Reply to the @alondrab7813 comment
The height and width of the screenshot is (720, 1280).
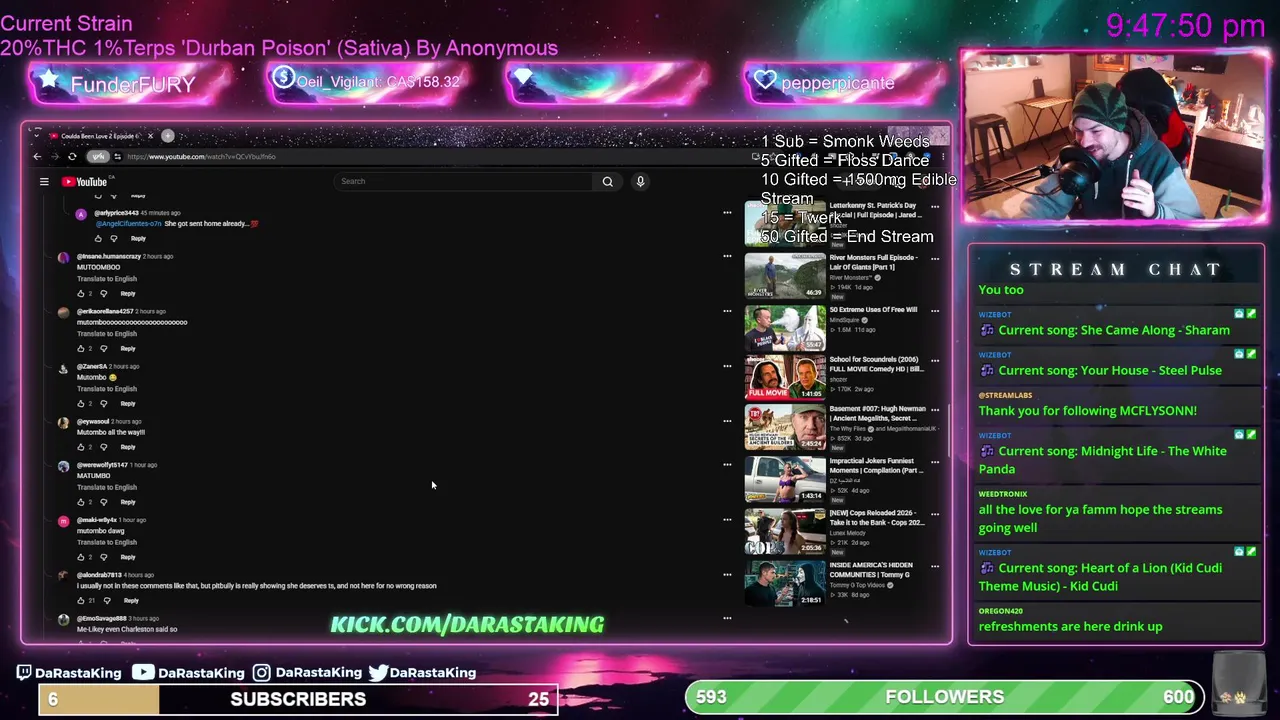(131, 601)
